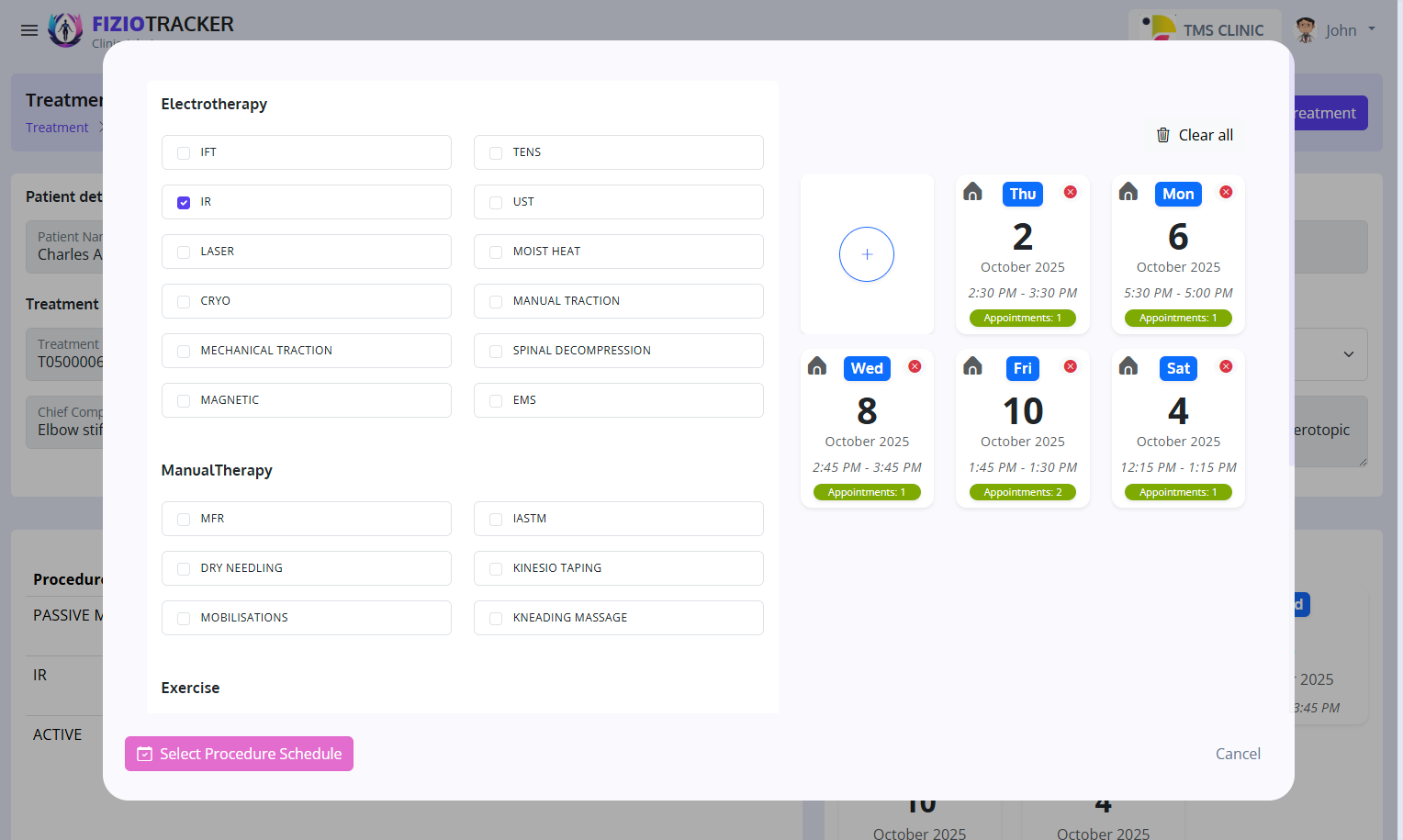
Task: Remove the Thu 2 October schedule card
Action: pyautogui.click(x=1070, y=192)
